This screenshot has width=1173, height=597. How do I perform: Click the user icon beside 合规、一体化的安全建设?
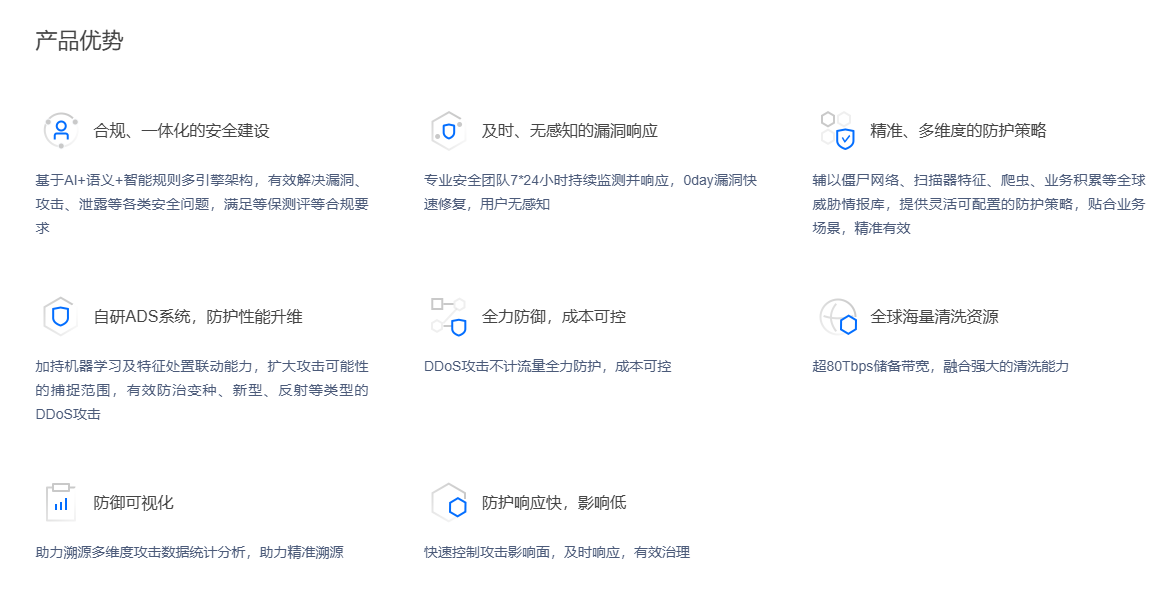coord(61,131)
